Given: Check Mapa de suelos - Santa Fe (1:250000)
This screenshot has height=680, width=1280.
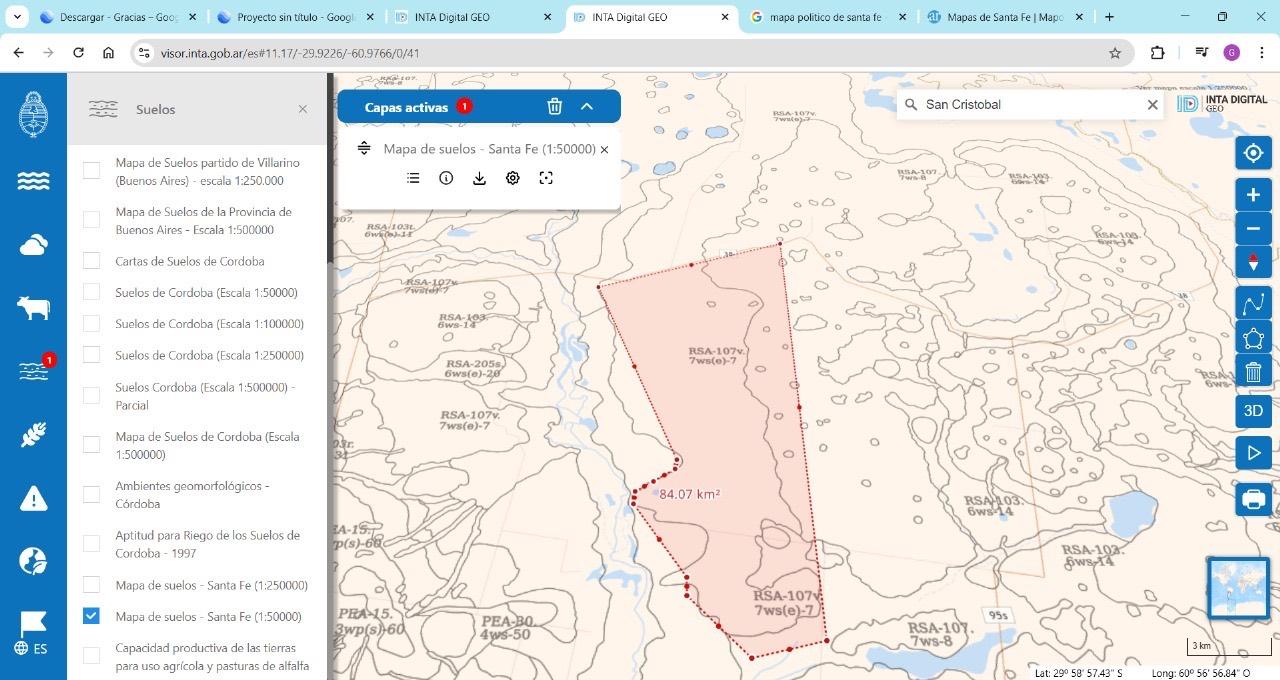Looking at the screenshot, I should 91,585.
